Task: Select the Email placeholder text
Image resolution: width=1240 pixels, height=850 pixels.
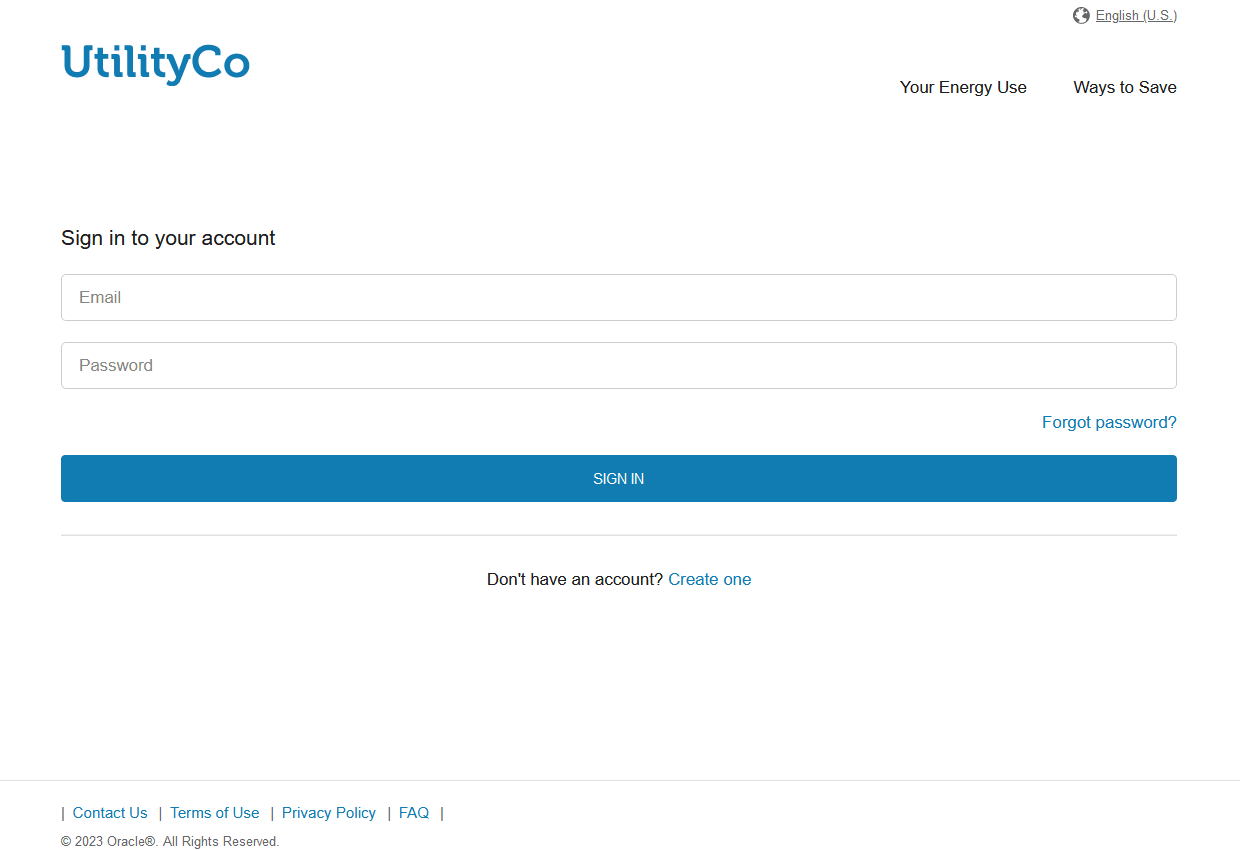Action: (x=100, y=297)
